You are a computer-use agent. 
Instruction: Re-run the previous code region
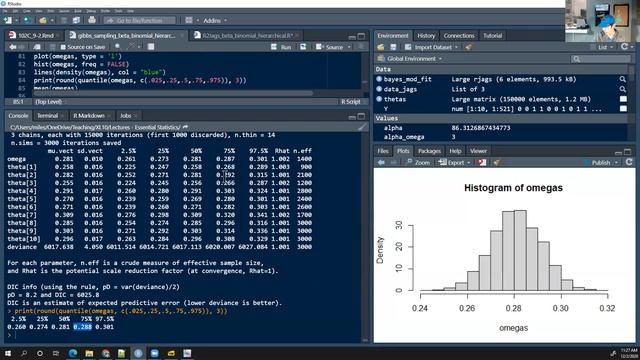(x=303, y=47)
